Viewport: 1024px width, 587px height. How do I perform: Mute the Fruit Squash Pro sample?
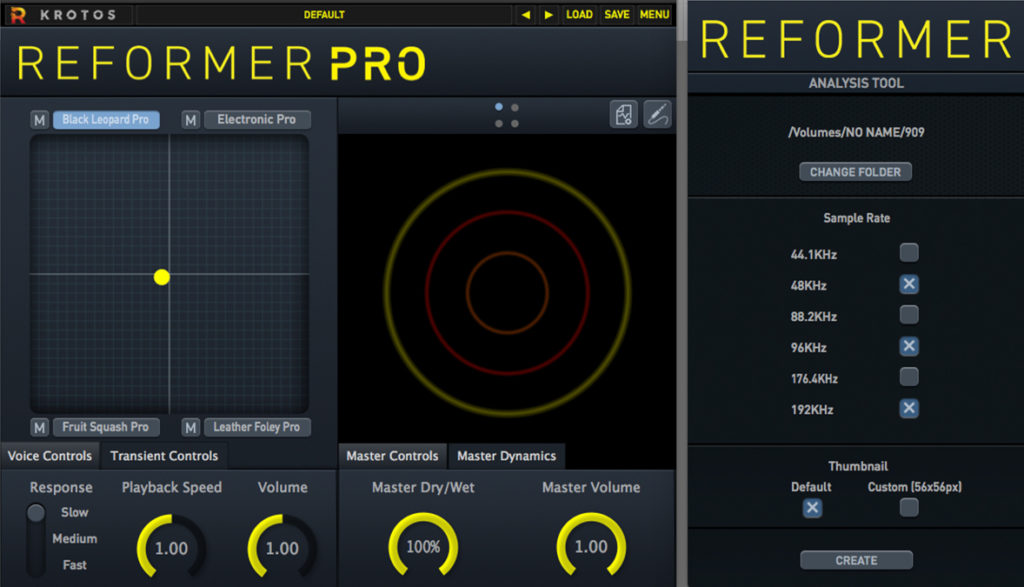(x=40, y=427)
